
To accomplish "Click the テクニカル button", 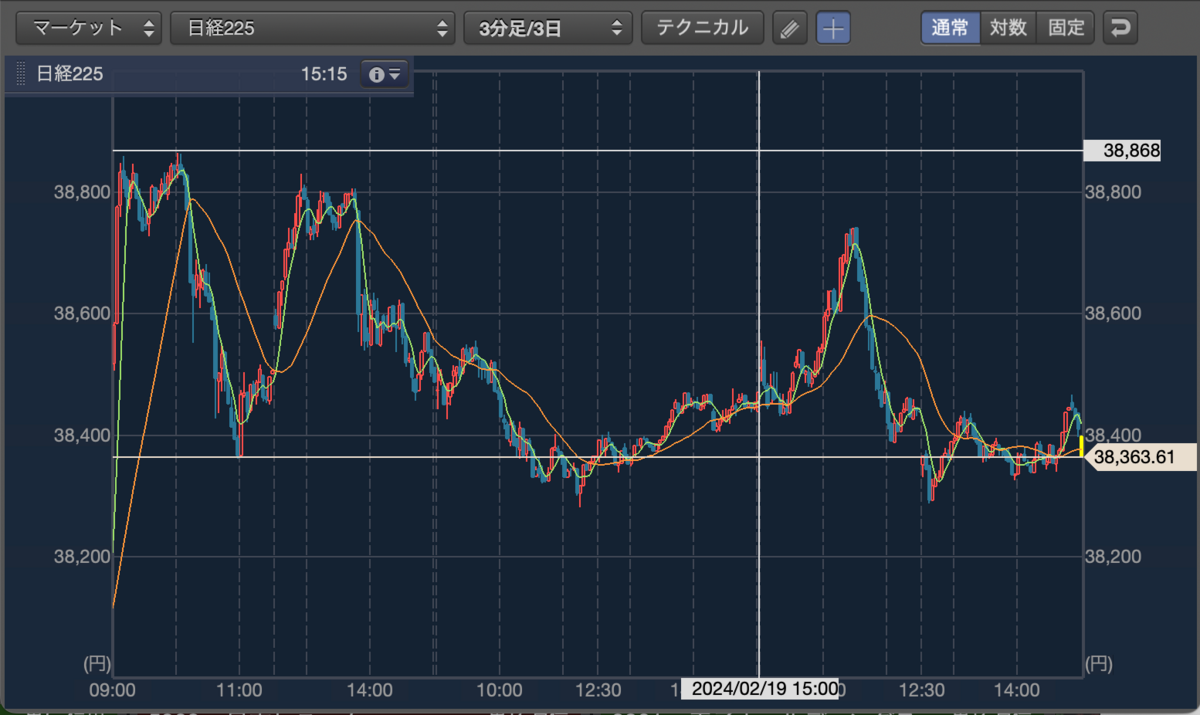I will 702,28.
